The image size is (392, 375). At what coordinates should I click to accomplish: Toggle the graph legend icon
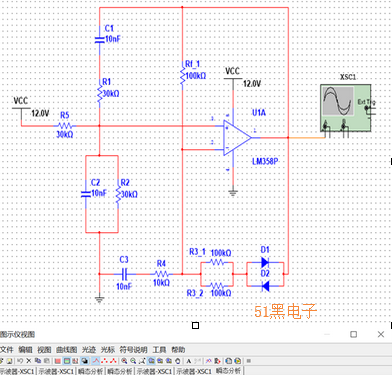tap(67, 361)
